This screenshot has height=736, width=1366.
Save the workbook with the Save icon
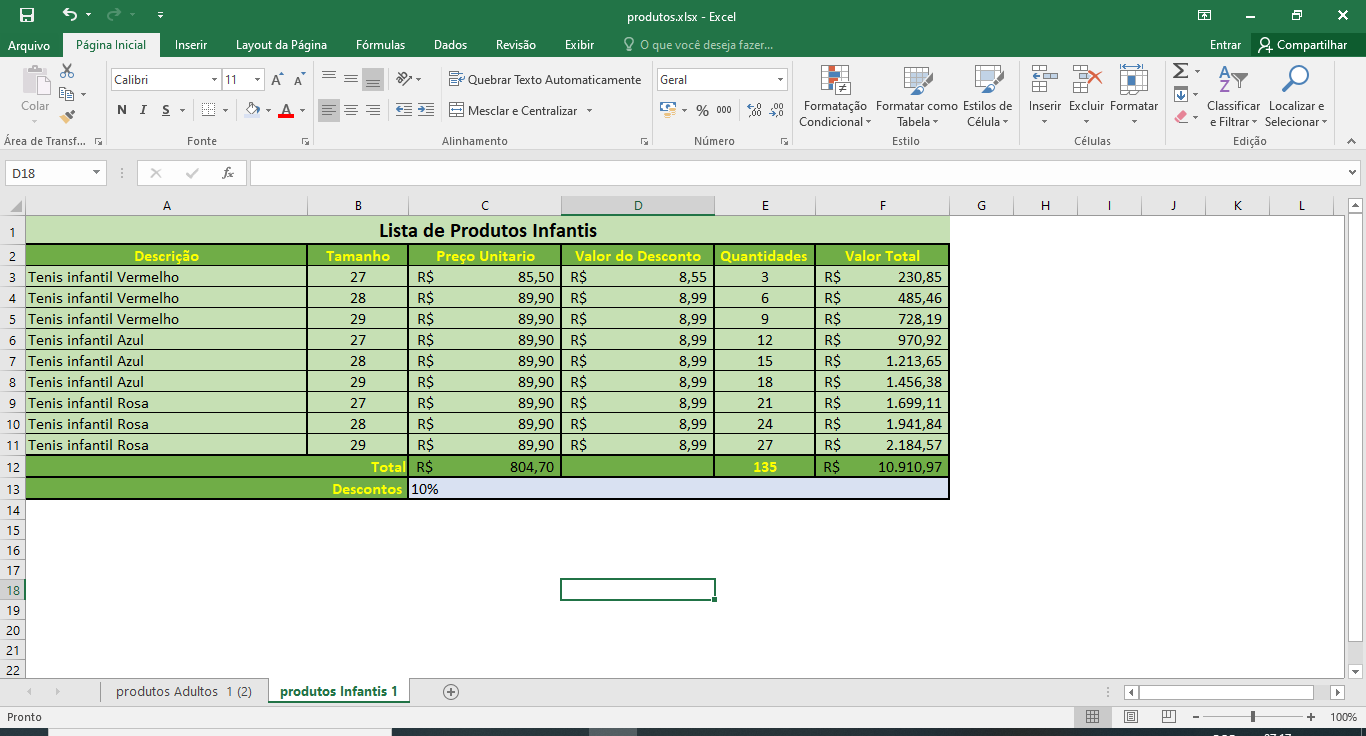[x=27, y=15]
